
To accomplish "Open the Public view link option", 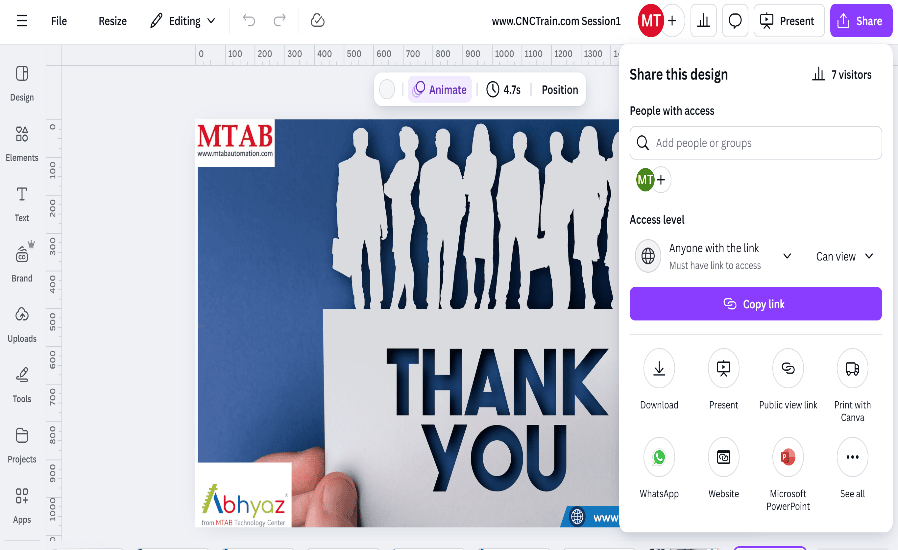I will [x=788, y=369].
